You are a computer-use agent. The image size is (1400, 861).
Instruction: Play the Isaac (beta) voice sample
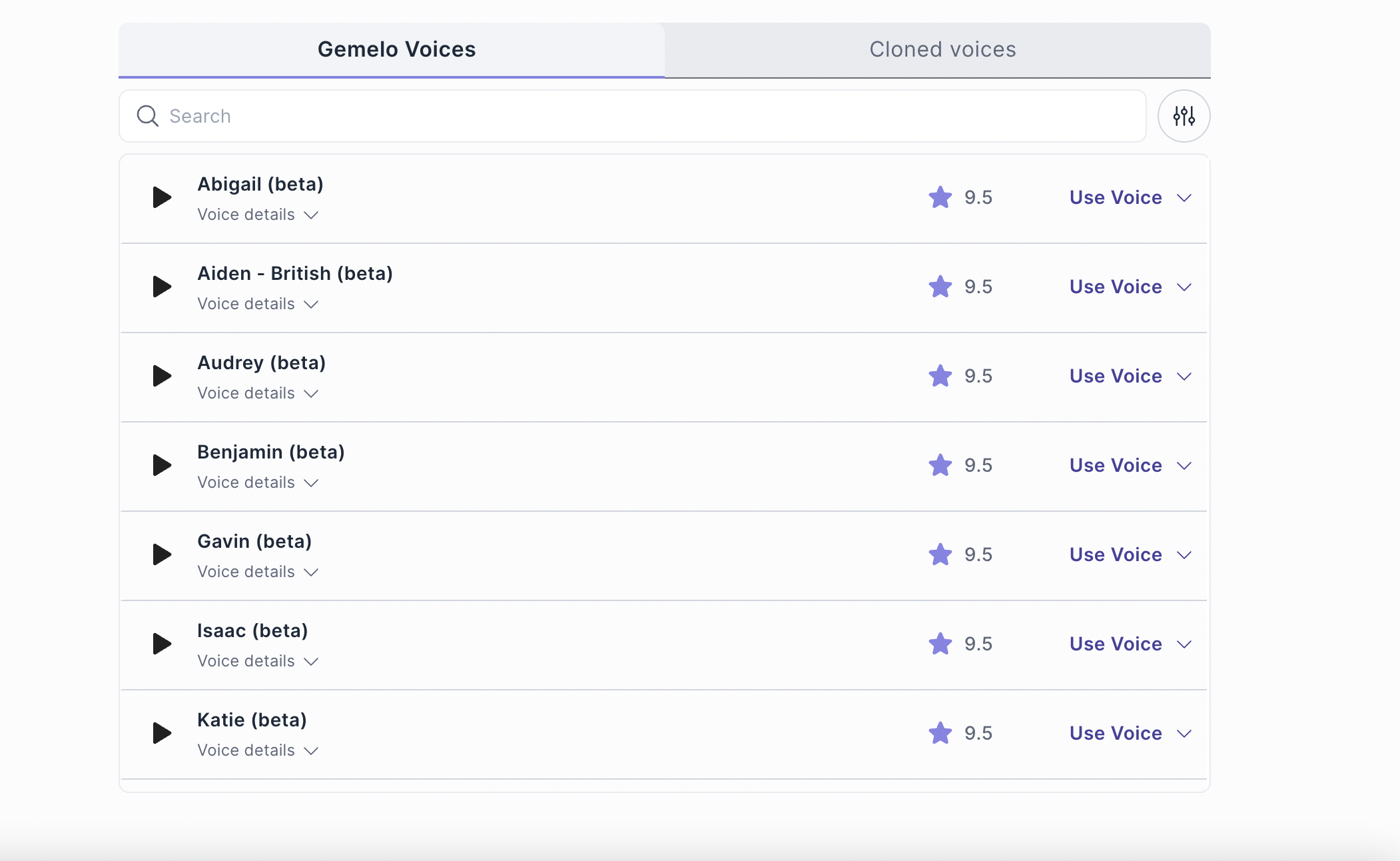pos(162,644)
